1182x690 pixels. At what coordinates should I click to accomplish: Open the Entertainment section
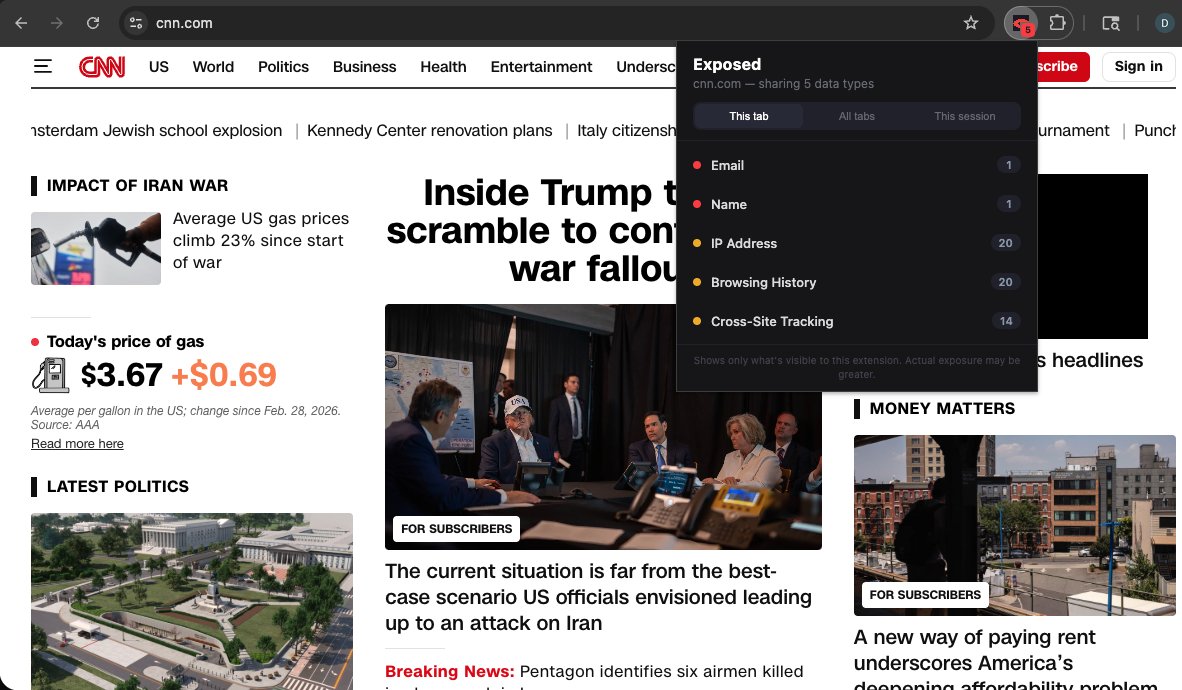click(x=541, y=66)
